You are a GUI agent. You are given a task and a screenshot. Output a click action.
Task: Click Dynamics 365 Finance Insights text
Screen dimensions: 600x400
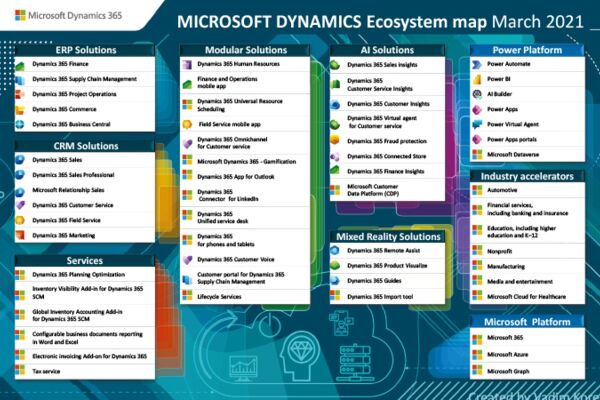click(385, 171)
